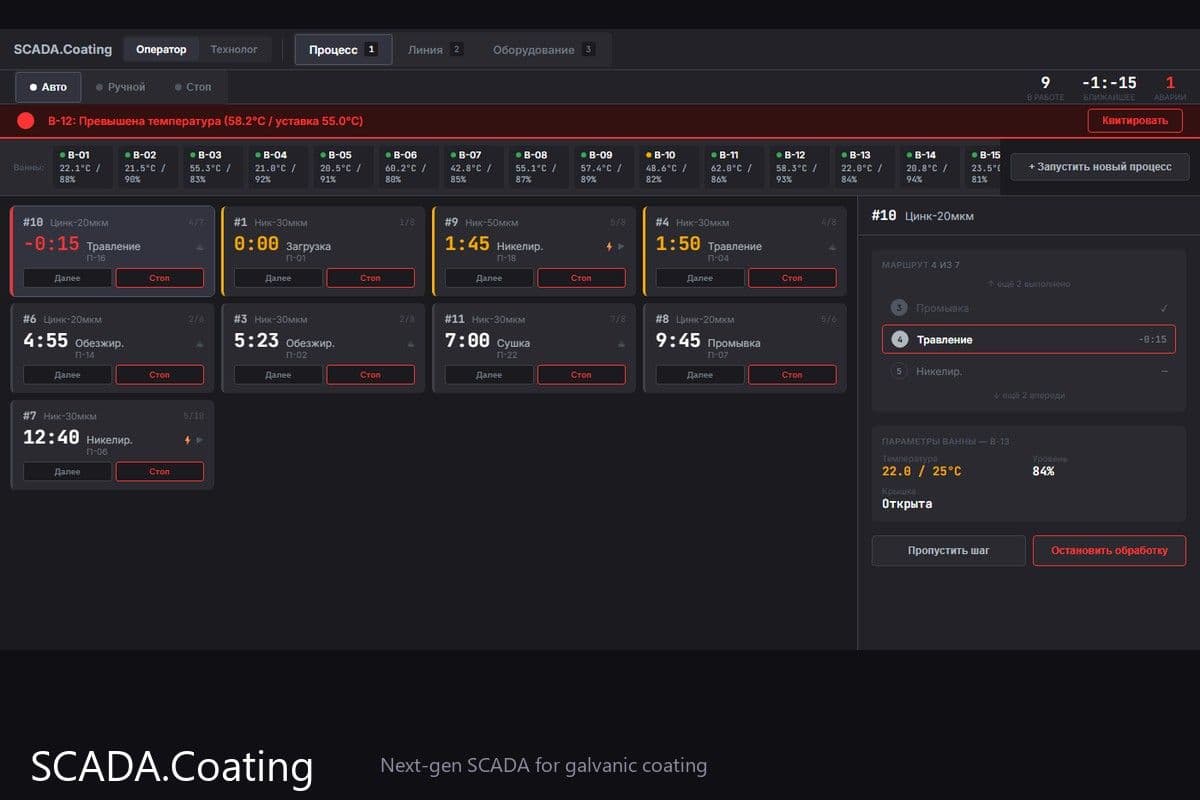Expand the 'ещё 2 впереди' upcoming steps
Viewport: 1200px width, 800px height.
pos(1029,396)
